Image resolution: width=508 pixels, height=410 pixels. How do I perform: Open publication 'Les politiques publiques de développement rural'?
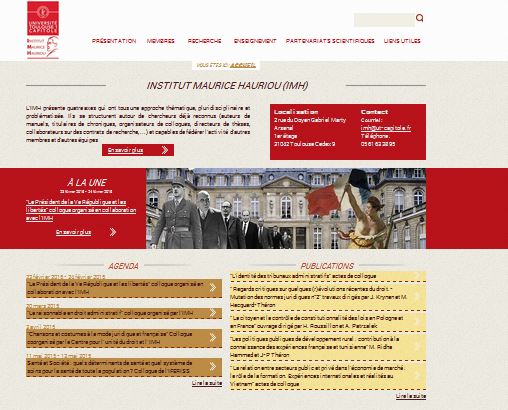click(x=328, y=347)
